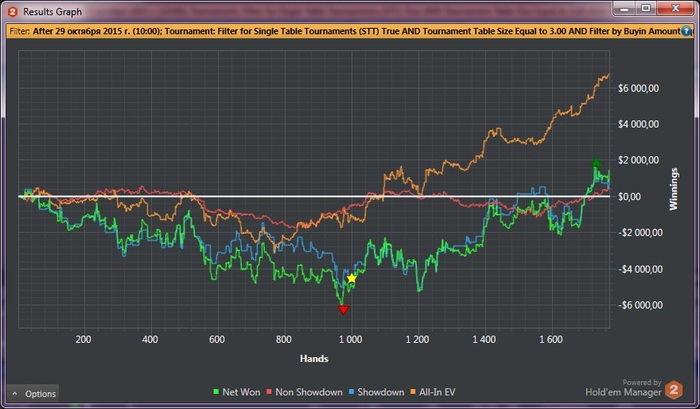Viewport: 700px width, 409px height.
Task: Minimize the Results Graph window
Action: tap(624, 8)
